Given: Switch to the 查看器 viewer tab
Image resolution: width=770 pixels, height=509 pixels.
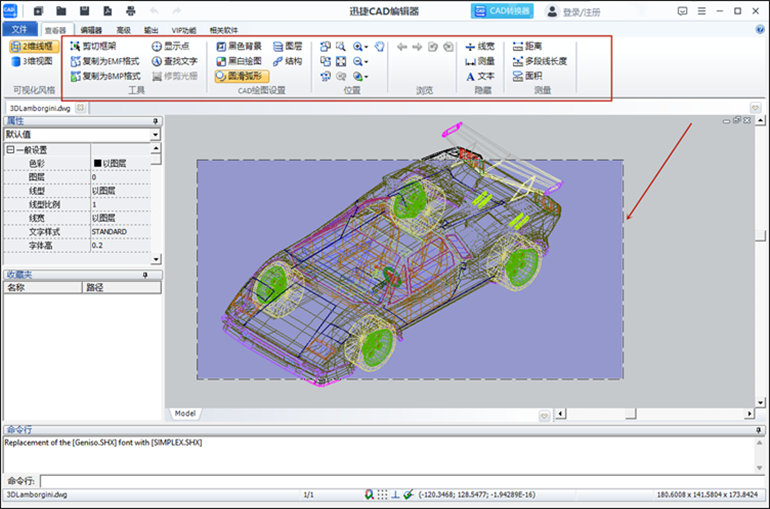Looking at the screenshot, I should coord(57,30).
